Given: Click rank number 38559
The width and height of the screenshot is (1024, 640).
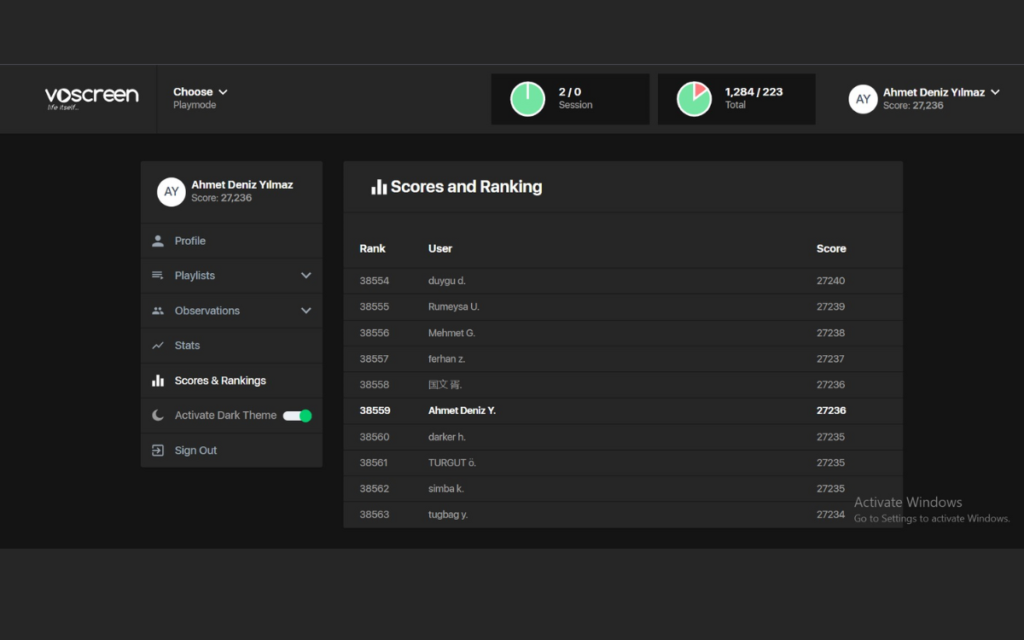Looking at the screenshot, I should pos(375,411).
